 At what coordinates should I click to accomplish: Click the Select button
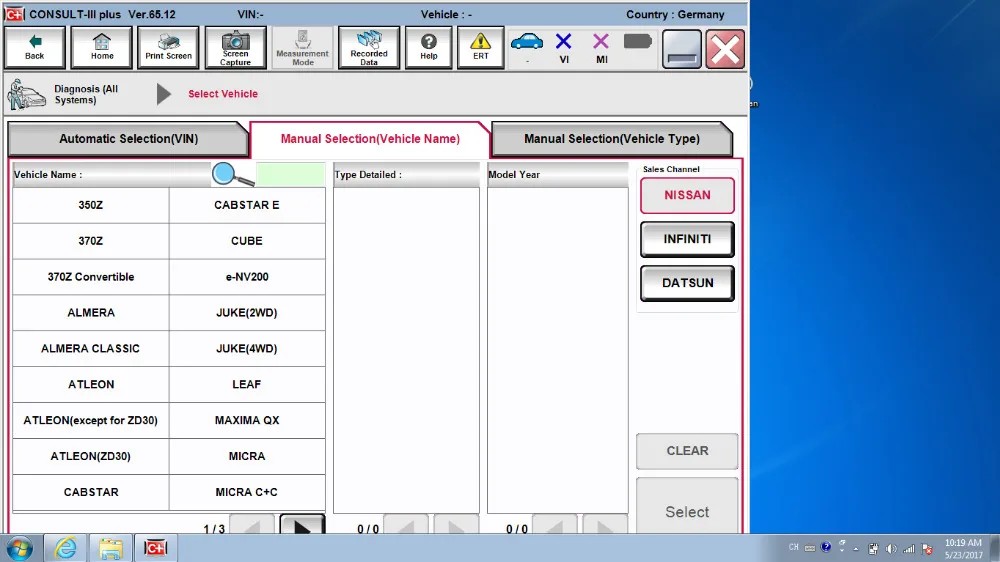pos(687,507)
